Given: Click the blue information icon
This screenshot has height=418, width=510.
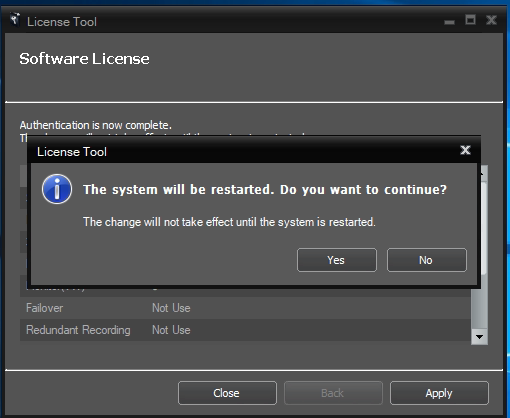Looking at the screenshot, I should point(57,189).
